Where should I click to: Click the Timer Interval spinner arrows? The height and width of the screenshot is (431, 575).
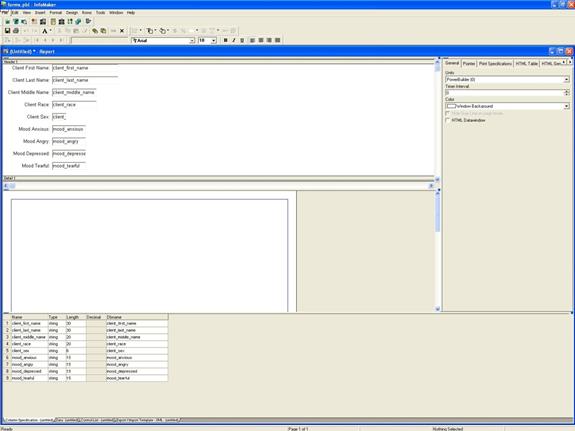tap(567, 93)
